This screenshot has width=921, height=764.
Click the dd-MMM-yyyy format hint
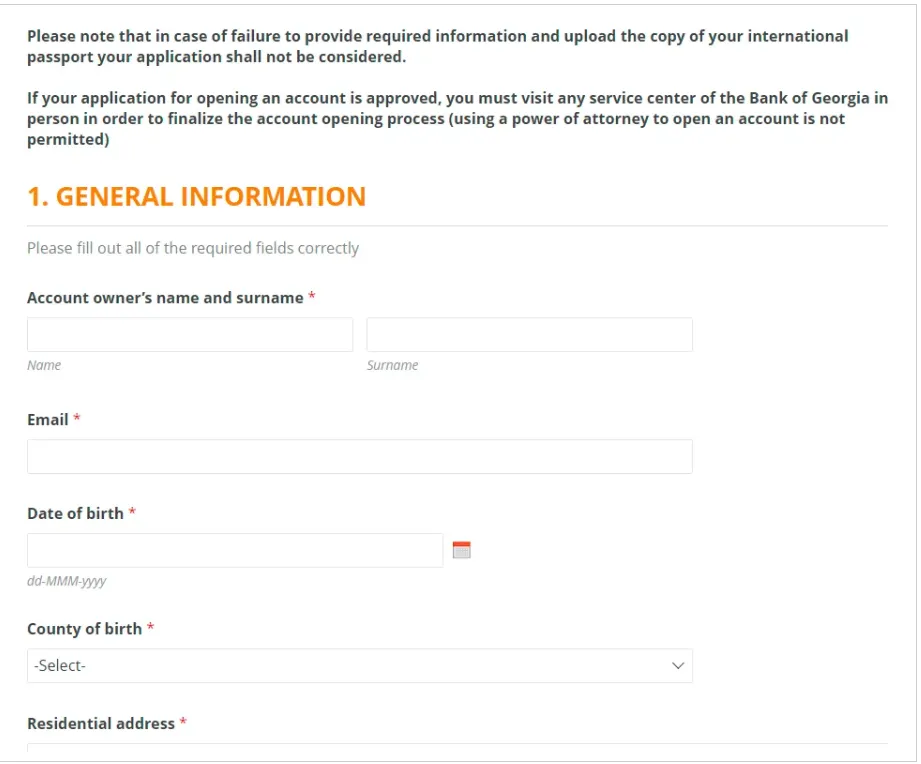pyautogui.click(x=66, y=581)
